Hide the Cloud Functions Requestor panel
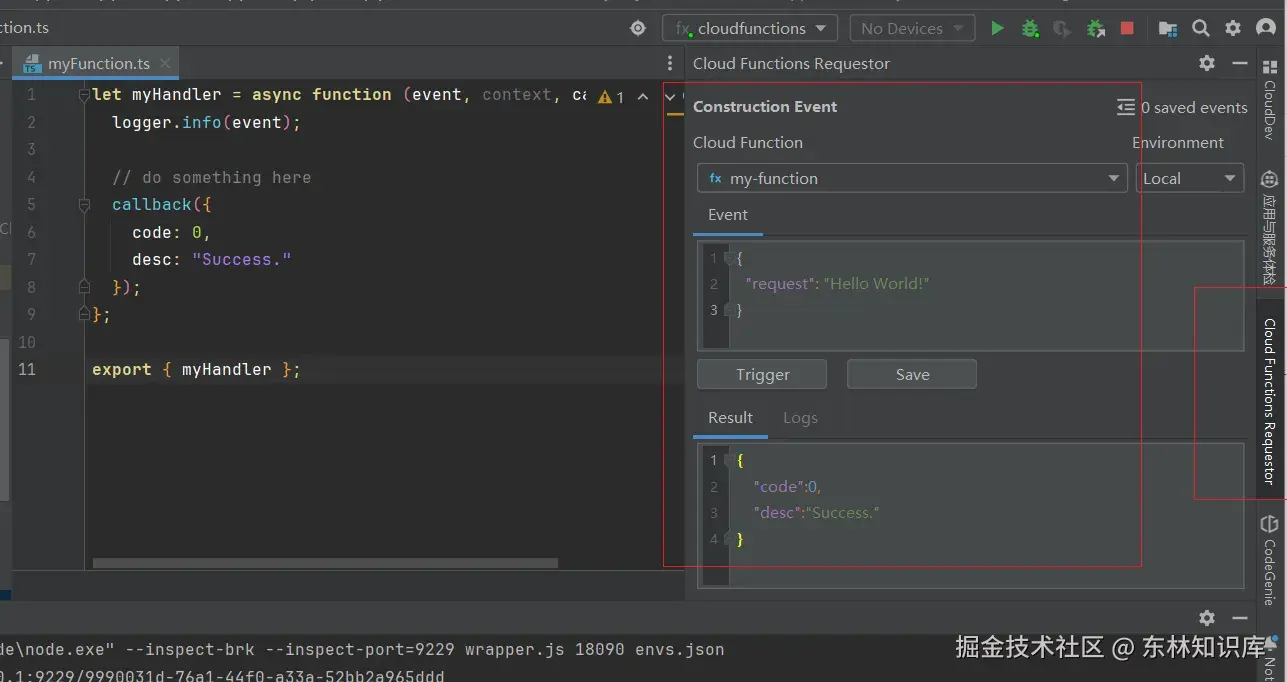 click(1240, 63)
